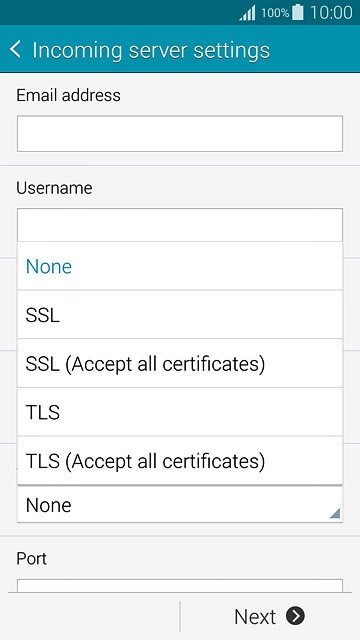This screenshot has height=640, width=360.
Task: Tap the Next button
Action: point(270,616)
